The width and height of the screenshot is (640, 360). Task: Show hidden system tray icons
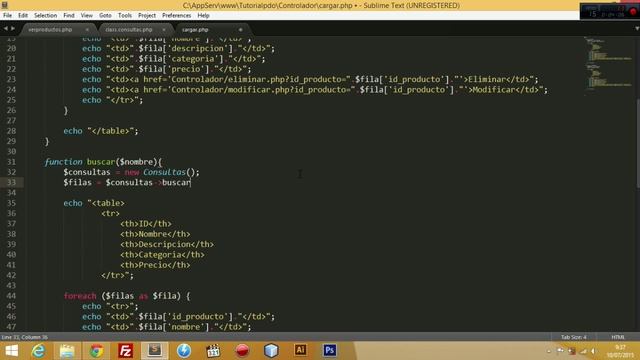(549, 351)
